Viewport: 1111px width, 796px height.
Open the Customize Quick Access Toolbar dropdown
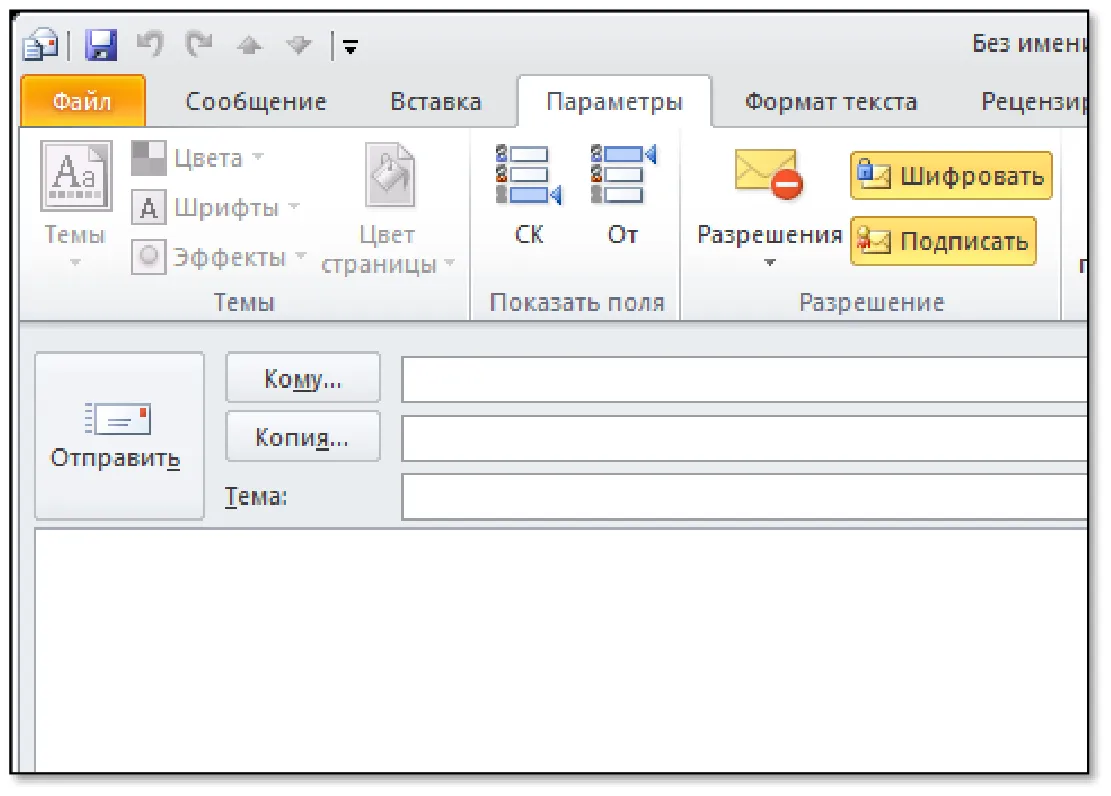click(x=350, y=47)
